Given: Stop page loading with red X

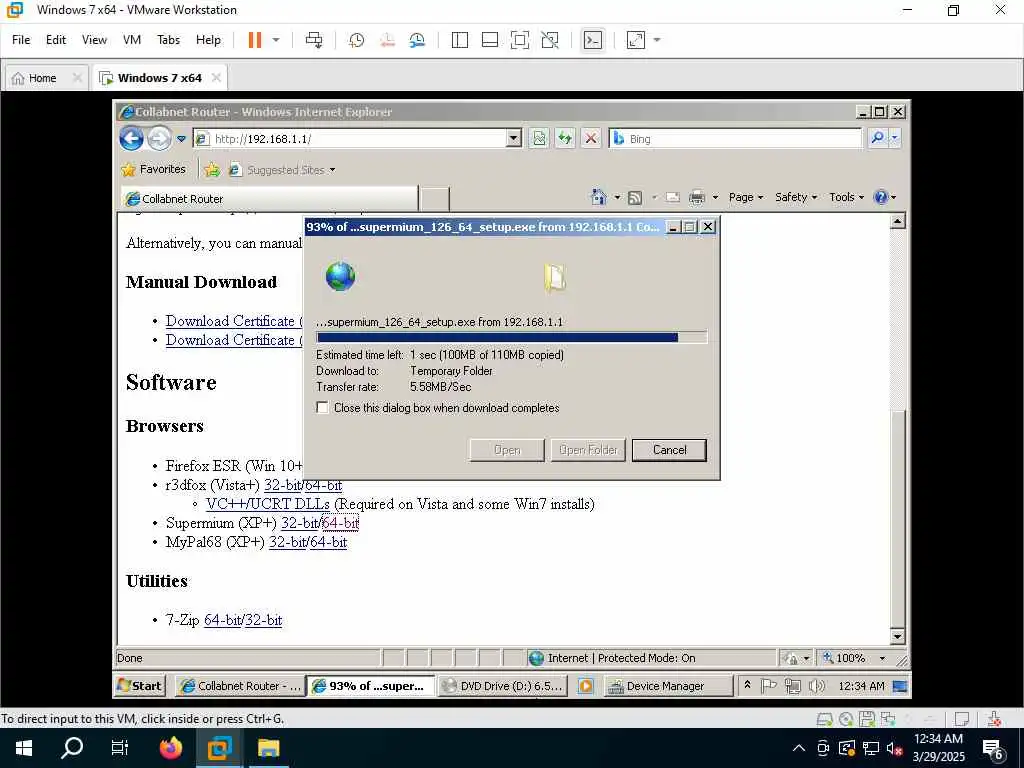Looking at the screenshot, I should pyautogui.click(x=591, y=138).
